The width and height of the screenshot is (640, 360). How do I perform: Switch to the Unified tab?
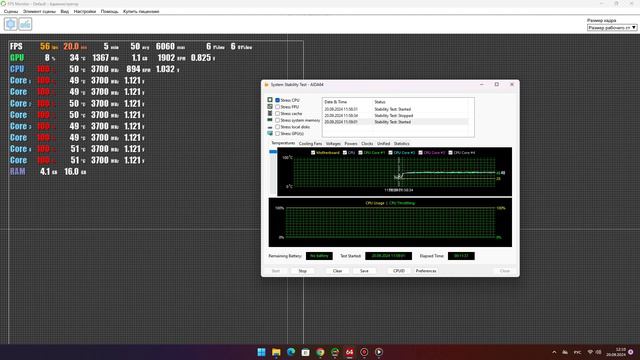click(384, 144)
